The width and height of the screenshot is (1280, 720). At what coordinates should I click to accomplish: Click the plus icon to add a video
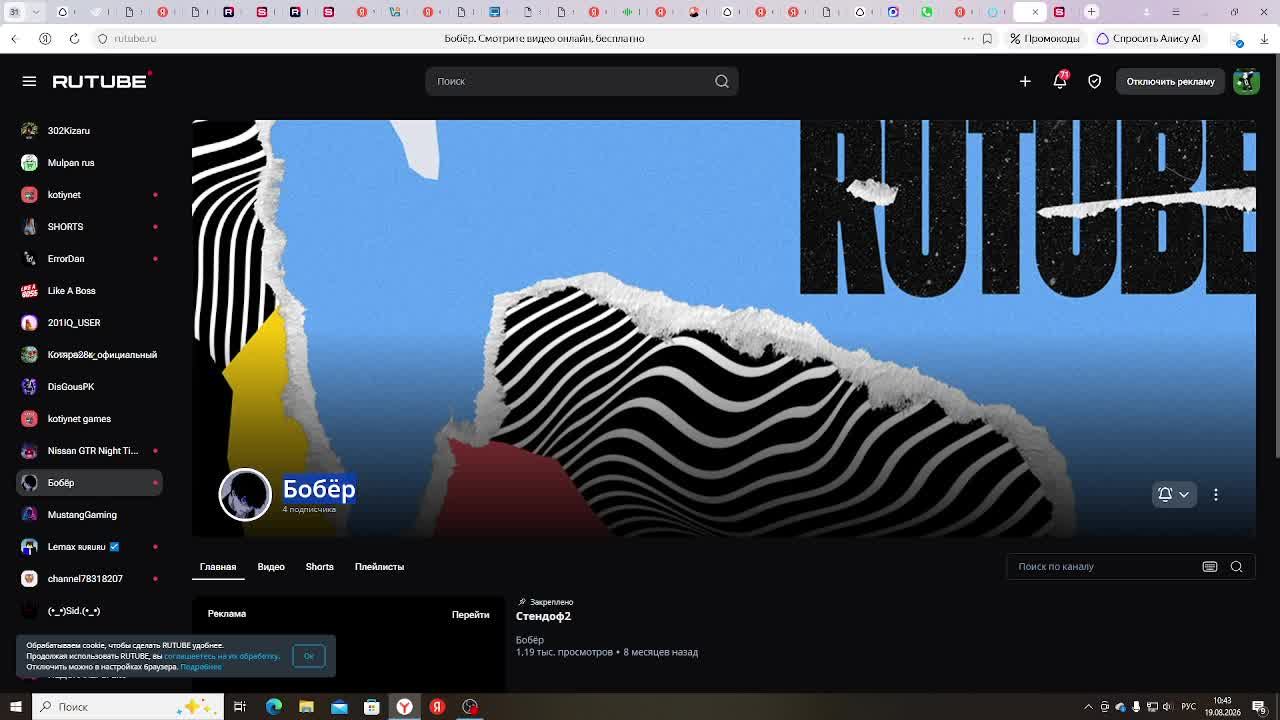pyautogui.click(x=1025, y=81)
